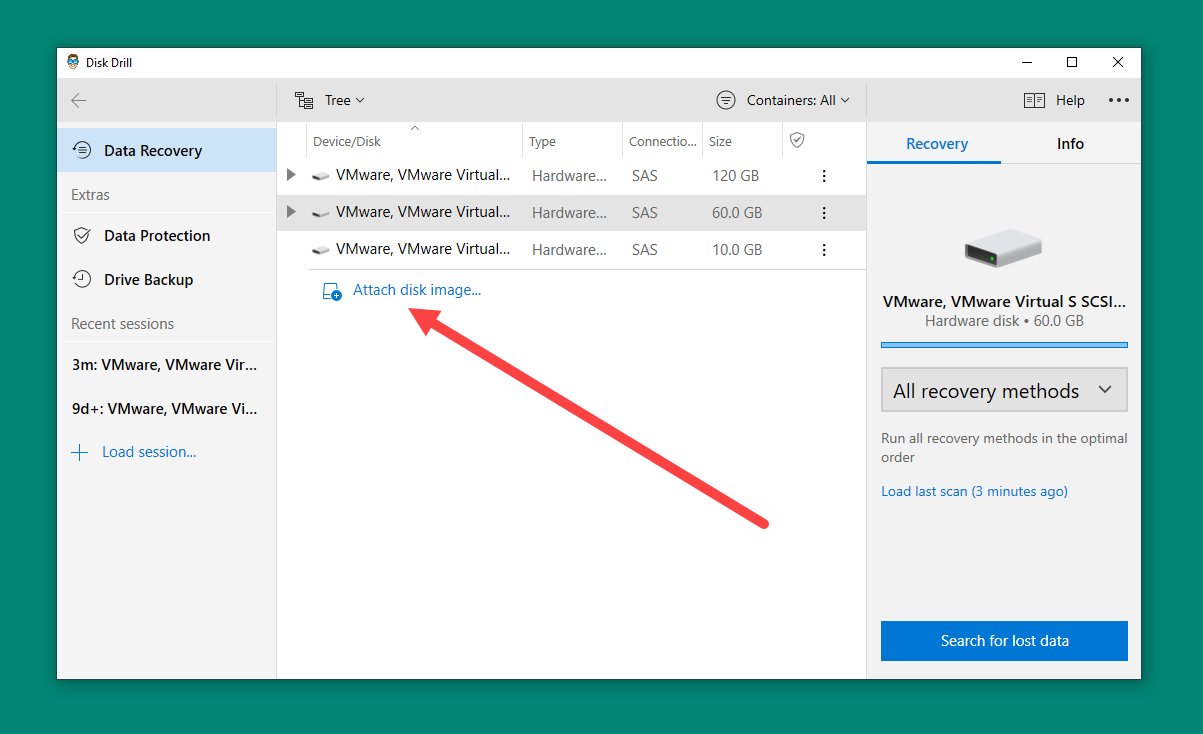Click the large hard disk image in Recovery panel
Screen dimensions: 1203x734
(x=1003, y=247)
